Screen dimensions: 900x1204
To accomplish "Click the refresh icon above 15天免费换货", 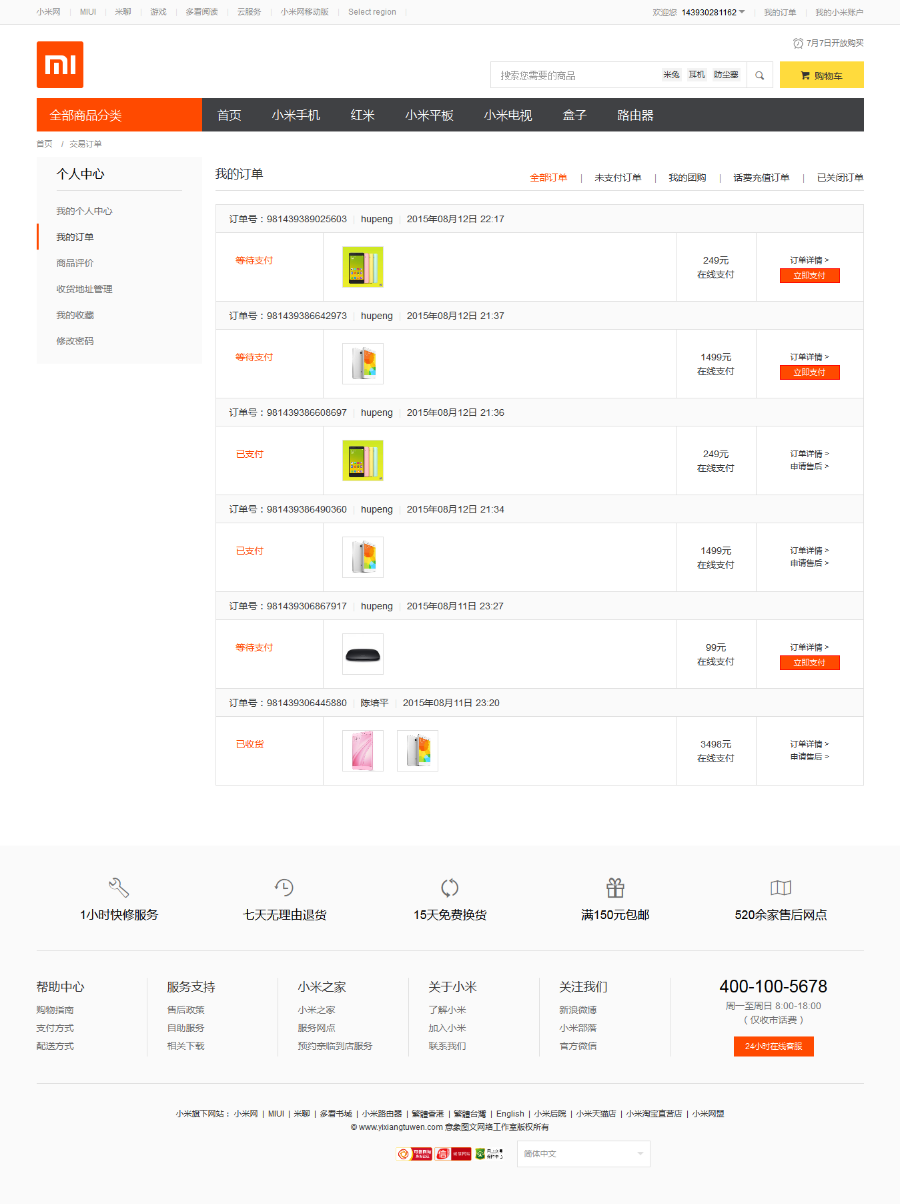I will [x=449, y=886].
